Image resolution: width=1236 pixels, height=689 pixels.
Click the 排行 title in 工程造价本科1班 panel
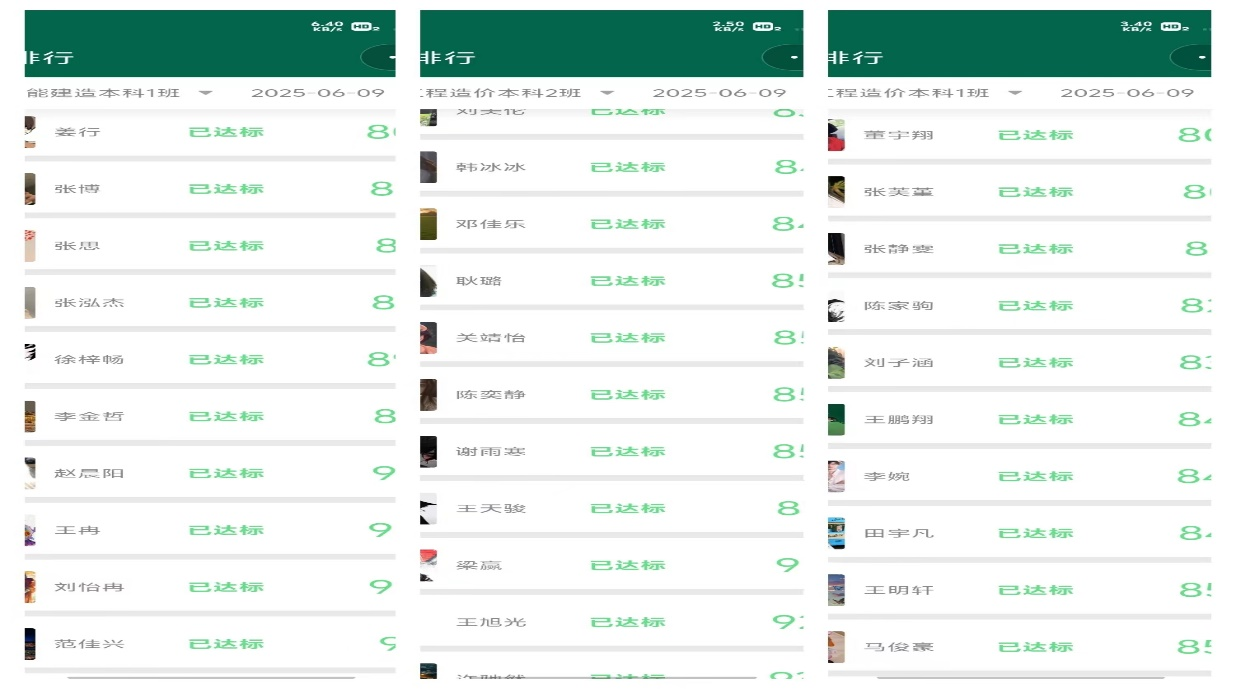(x=855, y=58)
